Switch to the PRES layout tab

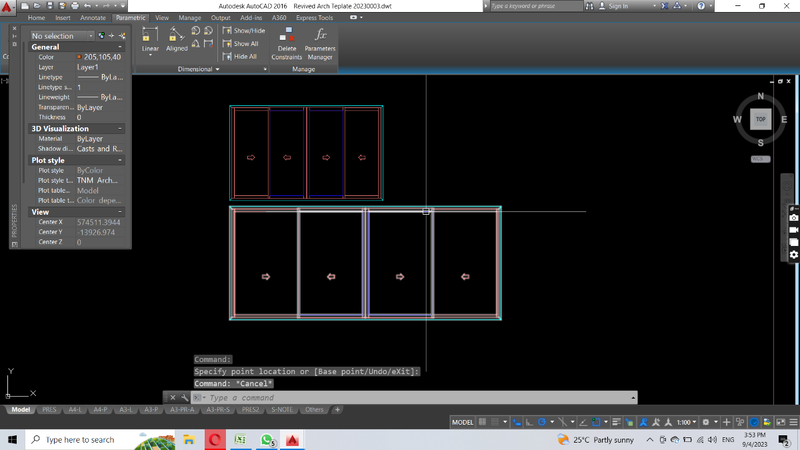[x=49, y=410]
